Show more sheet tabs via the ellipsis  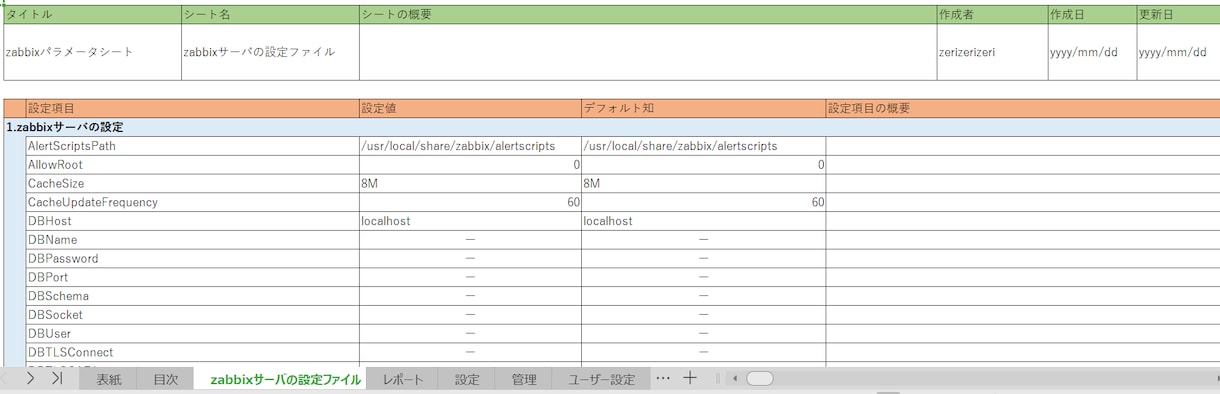662,378
